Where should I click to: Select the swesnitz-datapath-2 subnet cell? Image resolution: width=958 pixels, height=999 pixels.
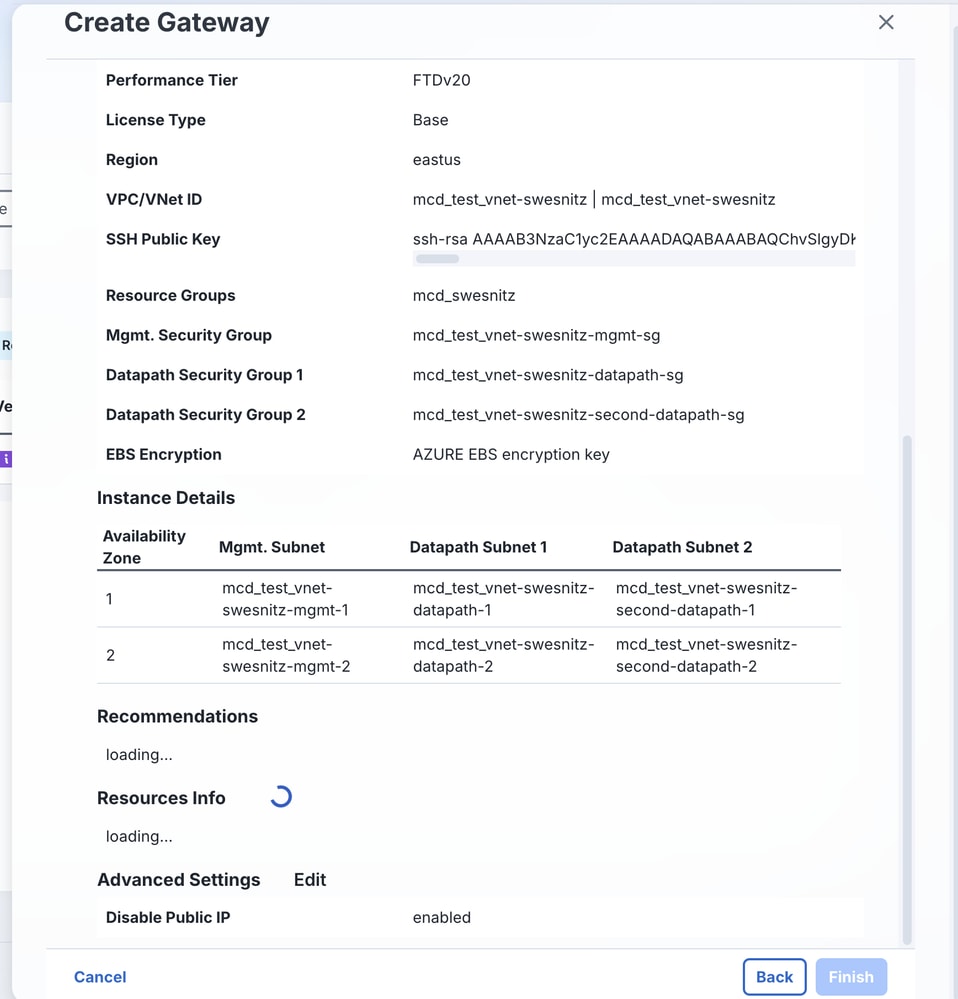pos(503,655)
